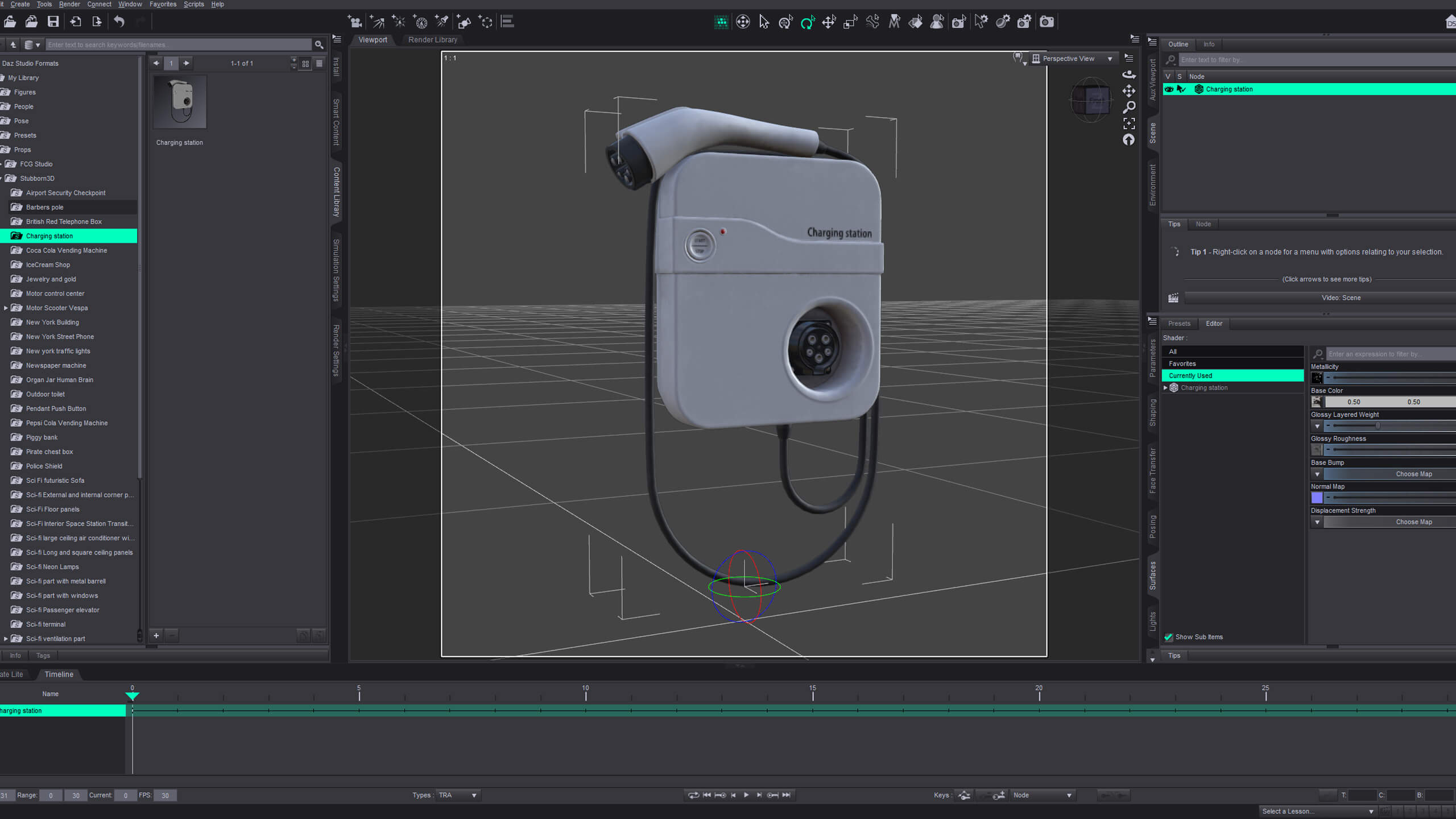Select the Charging station thumbnail
The width and height of the screenshot is (1456, 819).
(180, 102)
